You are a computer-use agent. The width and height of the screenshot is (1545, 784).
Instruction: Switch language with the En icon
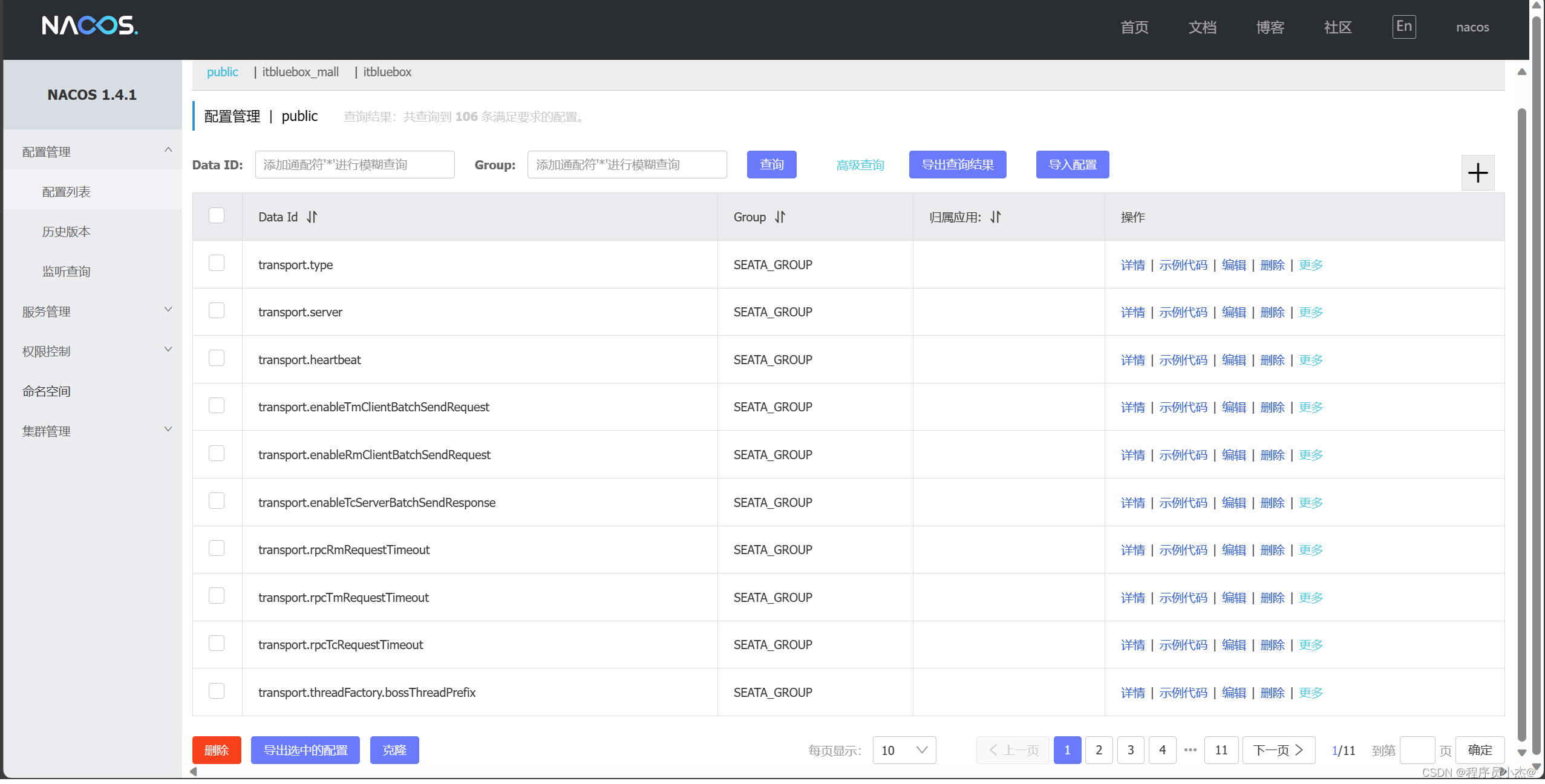click(1403, 27)
